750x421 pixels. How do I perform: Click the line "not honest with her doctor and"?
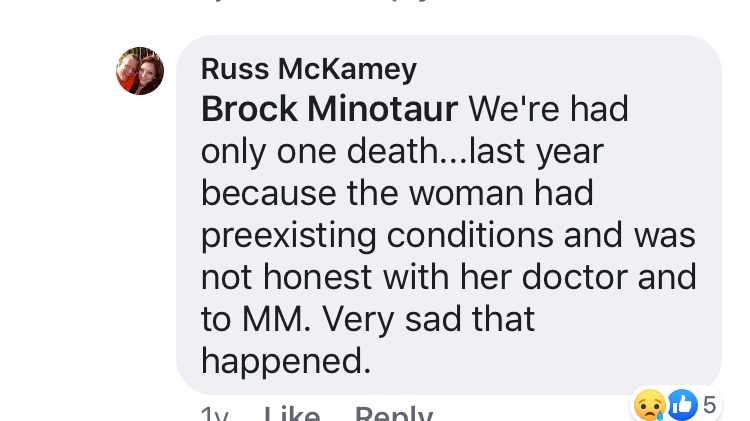click(447, 276)
